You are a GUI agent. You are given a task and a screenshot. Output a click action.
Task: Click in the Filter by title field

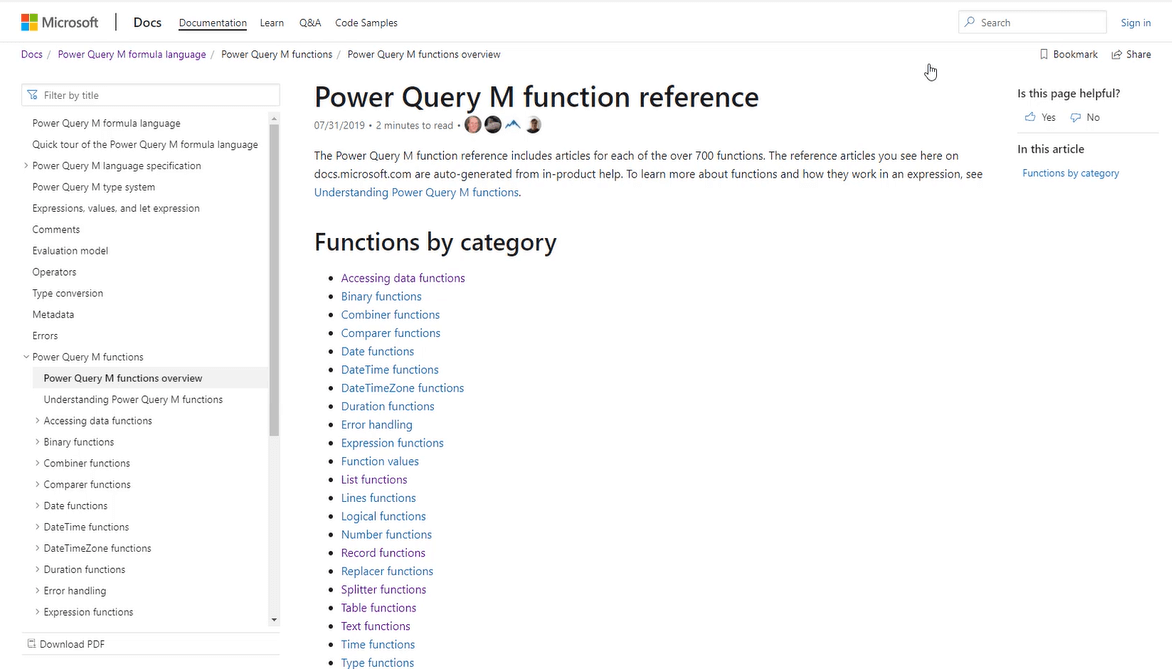click(151, 95)
